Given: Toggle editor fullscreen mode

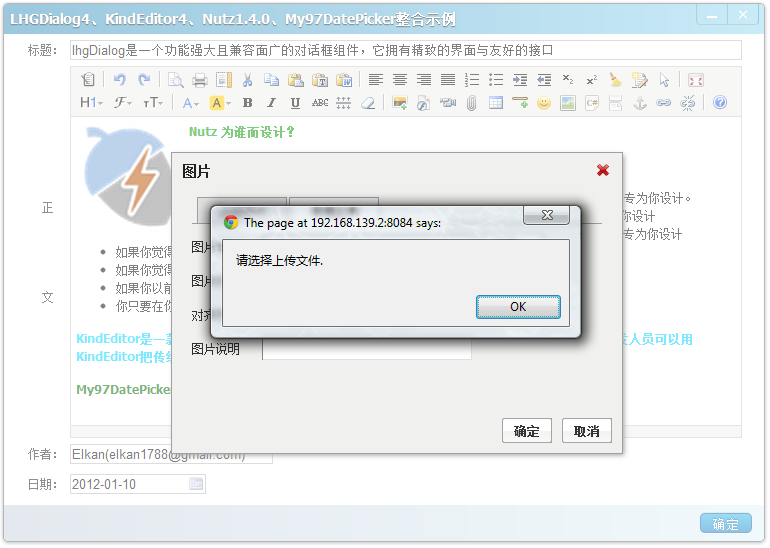Looking at the screenshot, I should pyautogui.click(x=696, y=80).
